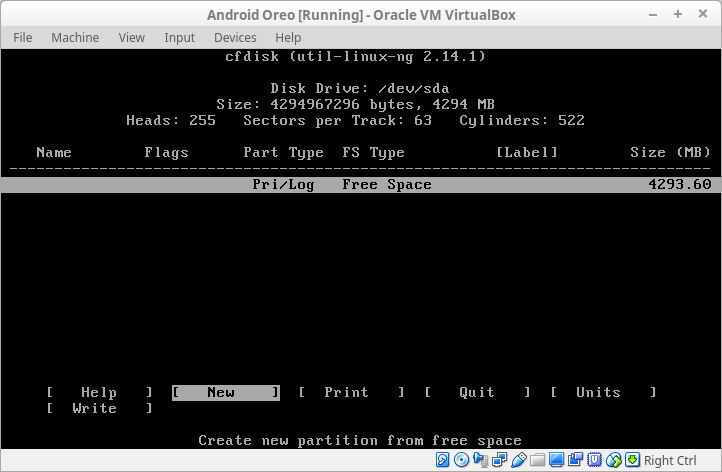Click the Sectors per Track: 63 text

pyautogui.click(x=338, y=121)
